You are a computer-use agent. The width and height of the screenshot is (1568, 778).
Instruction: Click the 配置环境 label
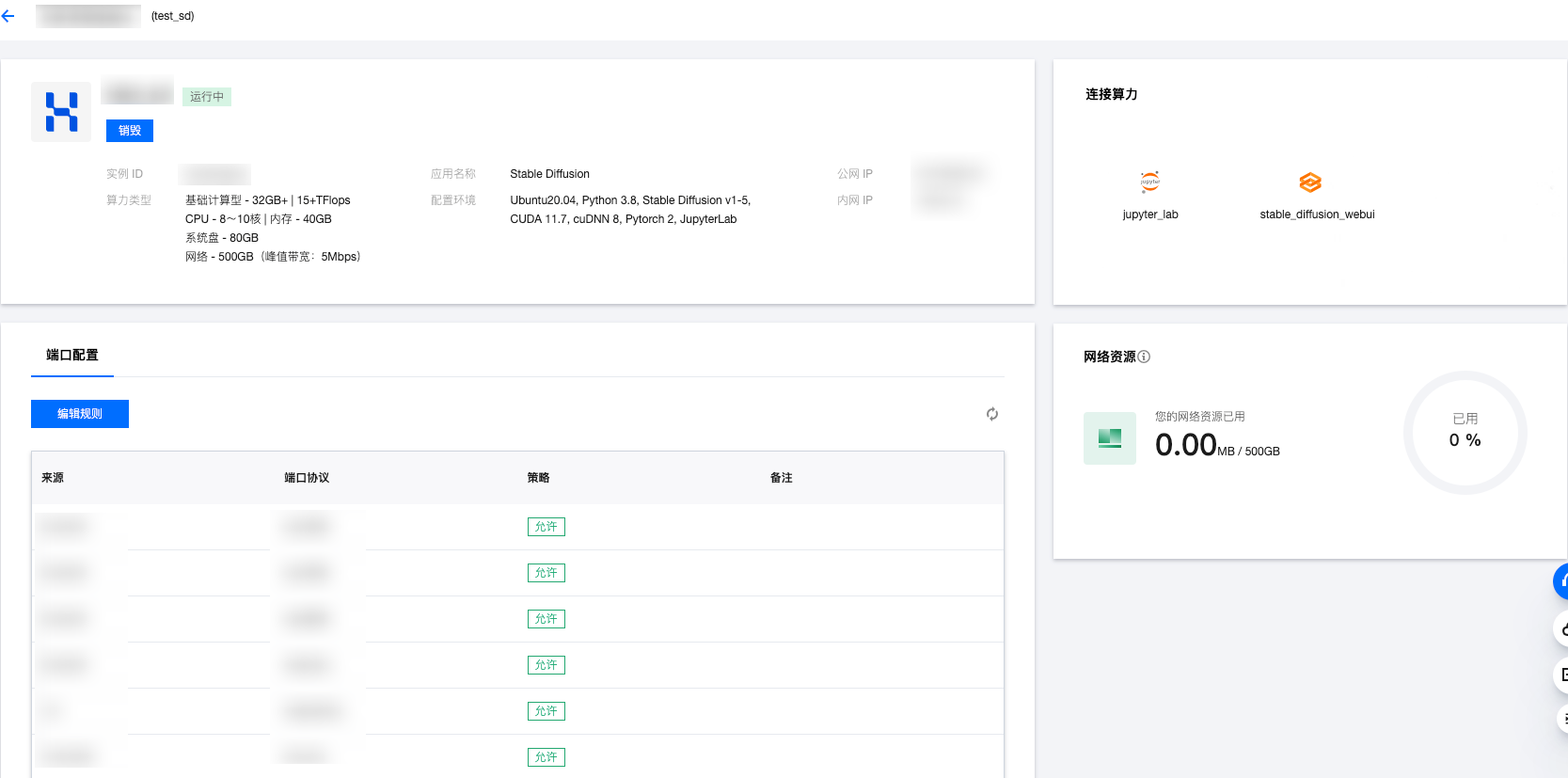(453, 200)
